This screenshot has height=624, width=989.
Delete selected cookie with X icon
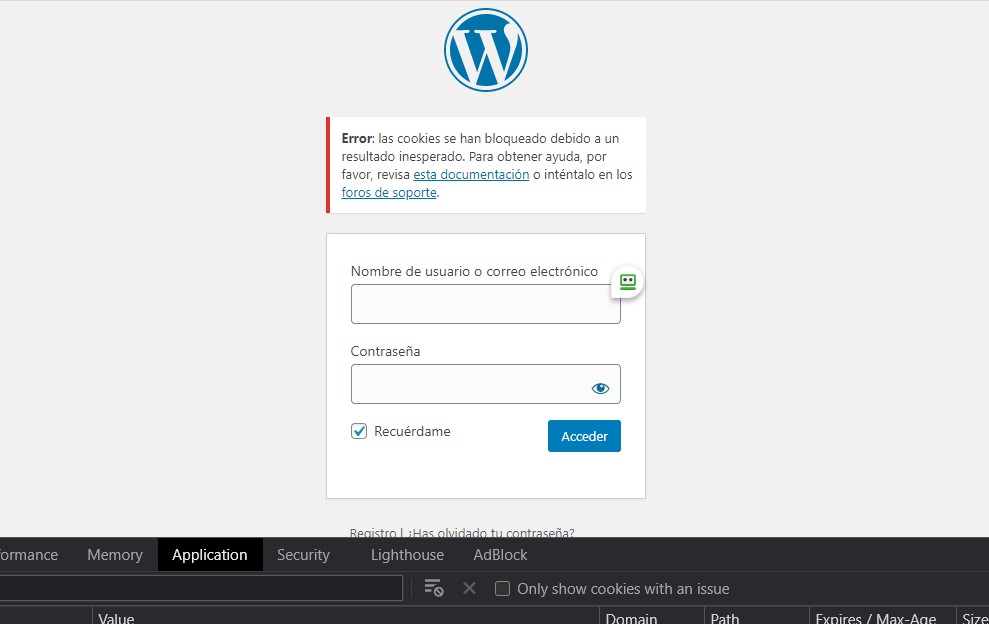(469, 588)
